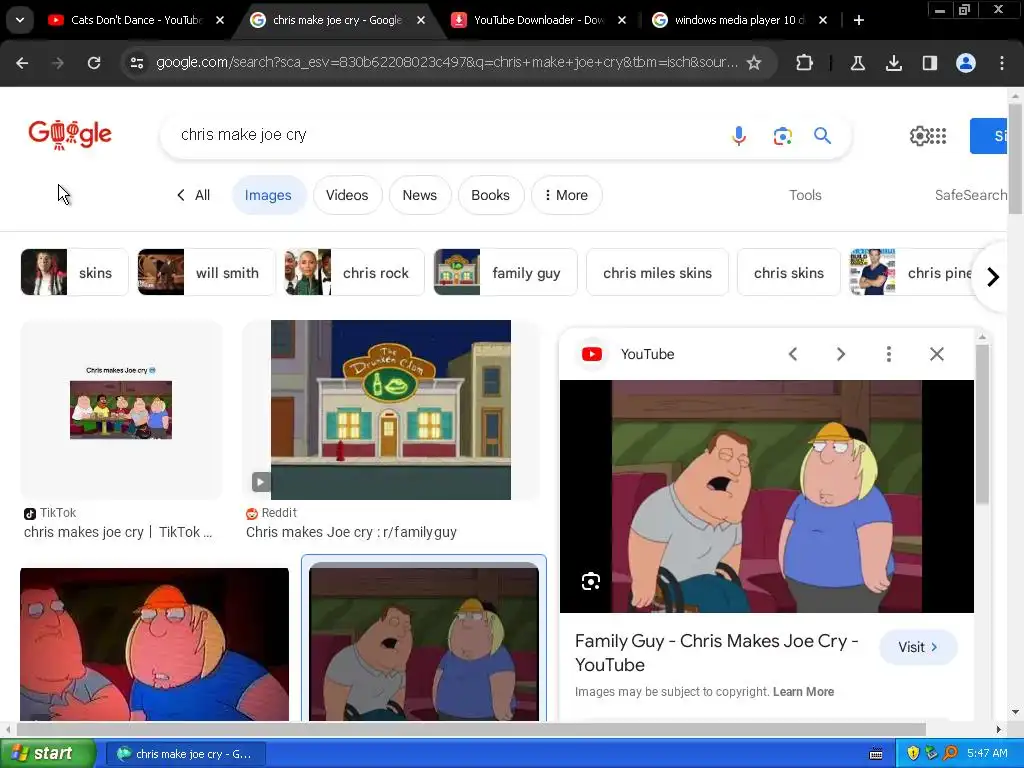This screenshot has height=768, width=1024.
Task: Click the magnifying glass search button
Action: point(822,135)
